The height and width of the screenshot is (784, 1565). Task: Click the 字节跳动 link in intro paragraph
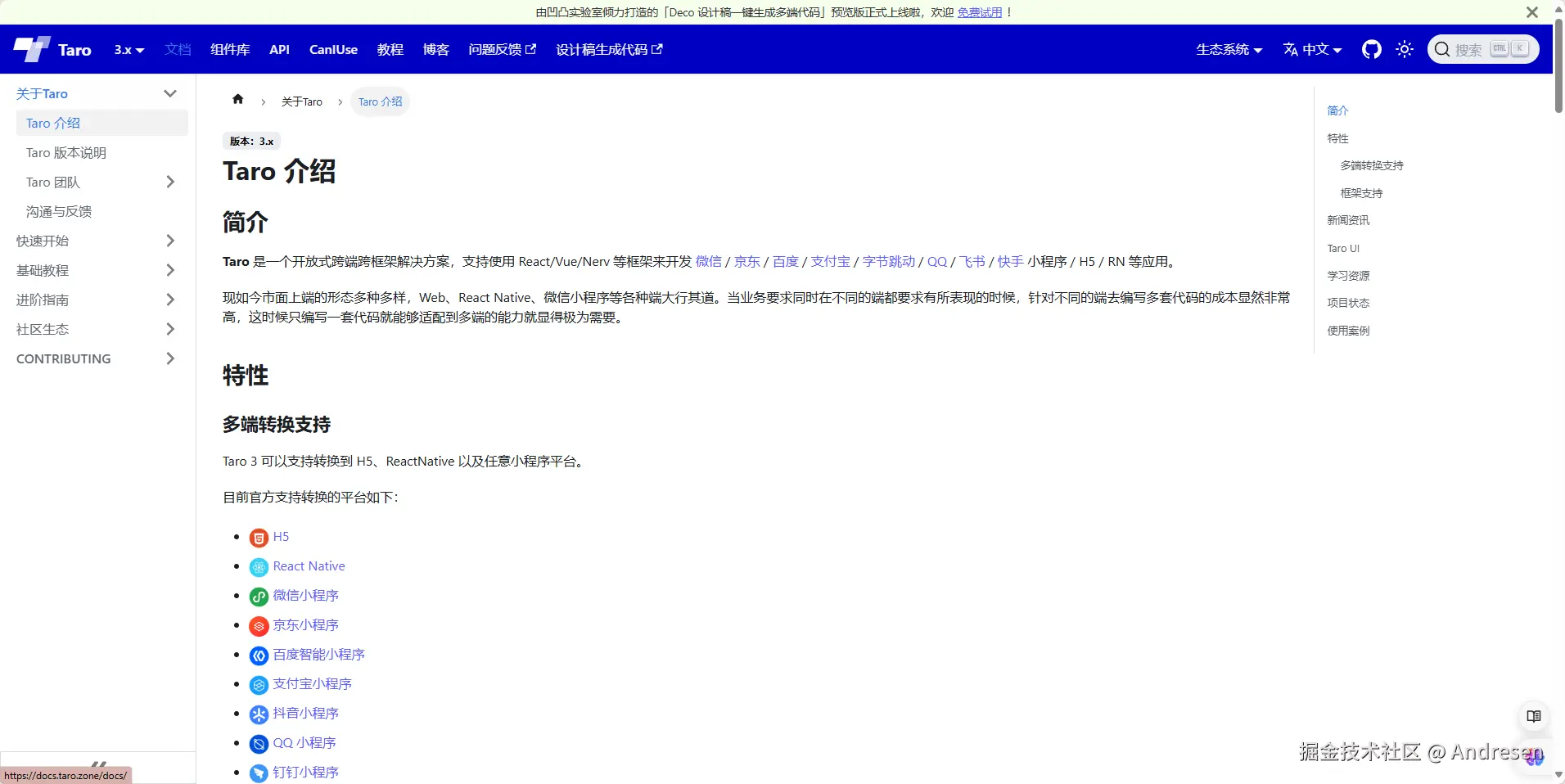889,261
